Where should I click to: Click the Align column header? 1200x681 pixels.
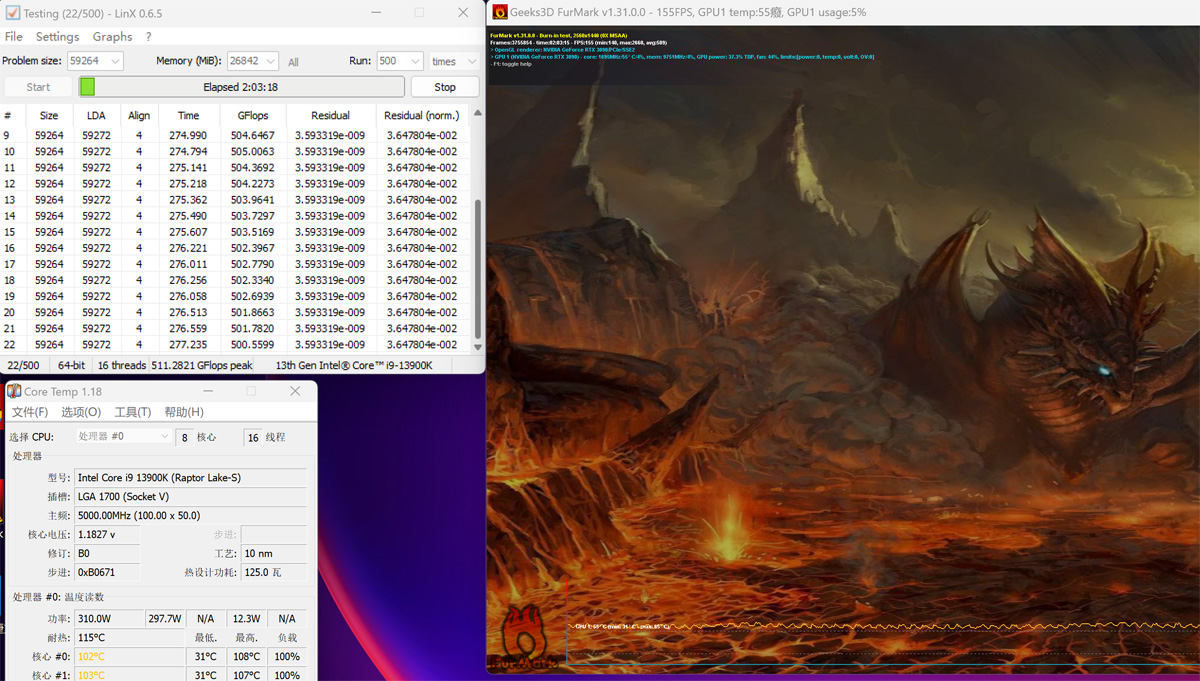click(139, 115)
